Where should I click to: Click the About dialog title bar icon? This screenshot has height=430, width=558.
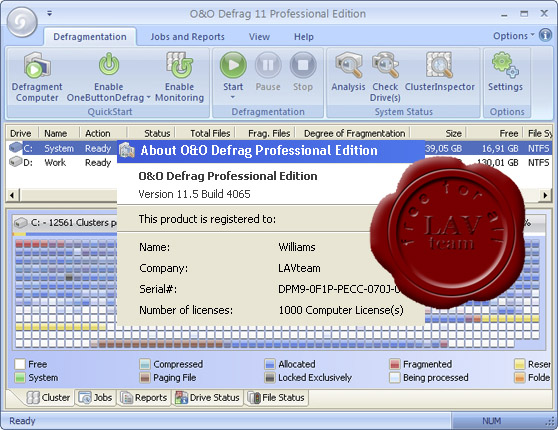point(127,150)
